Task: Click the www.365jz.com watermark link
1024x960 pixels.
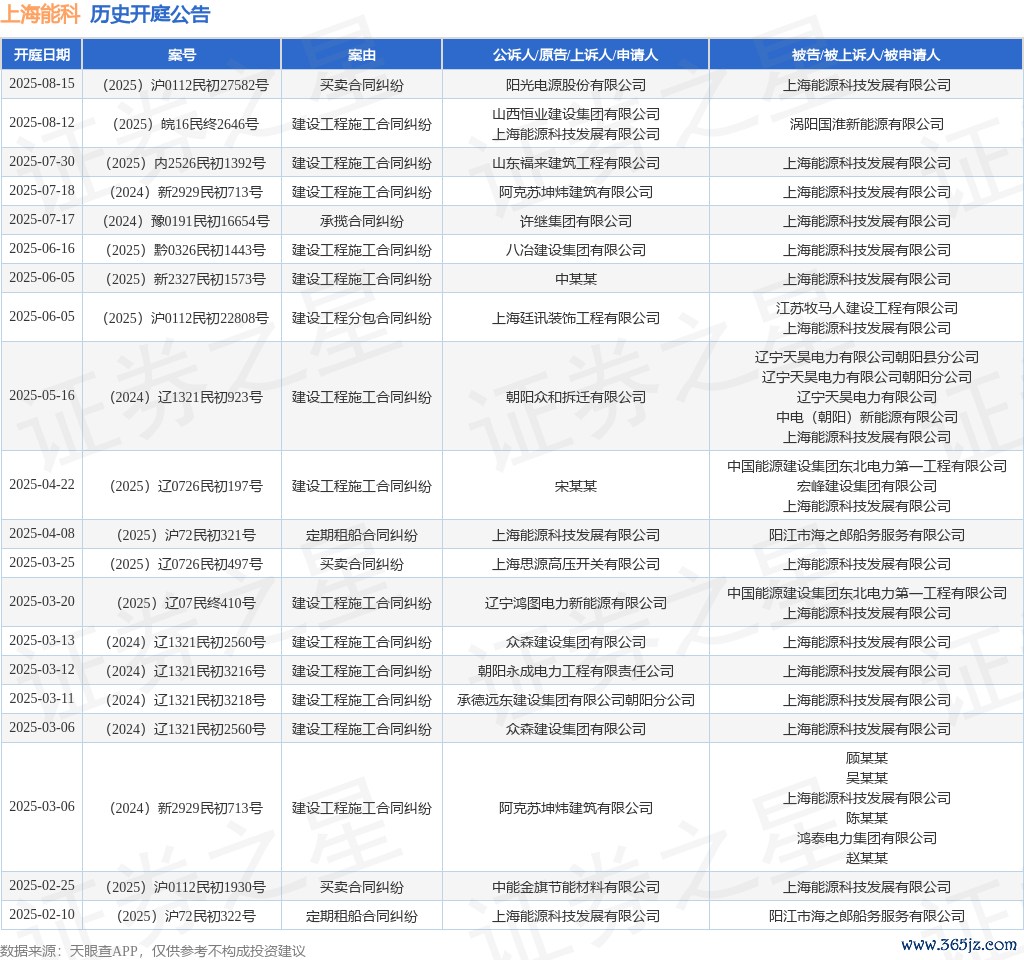Action: pyautogui.click(x=958, y=944)
